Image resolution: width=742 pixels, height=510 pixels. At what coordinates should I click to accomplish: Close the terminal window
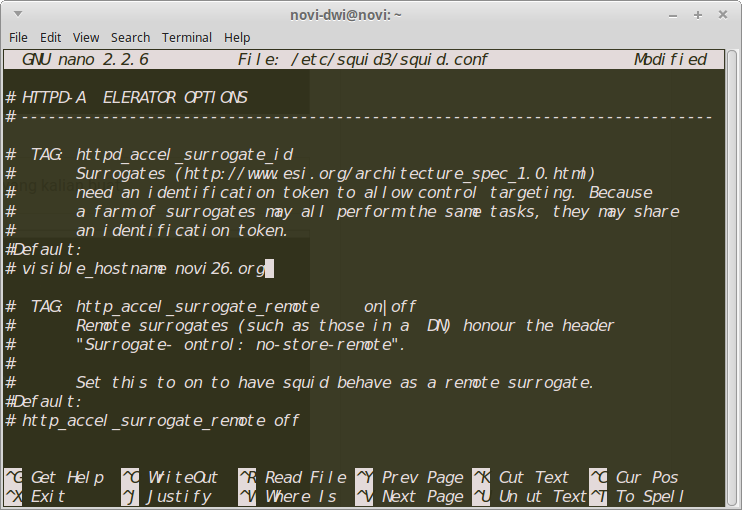pos(723,15)
